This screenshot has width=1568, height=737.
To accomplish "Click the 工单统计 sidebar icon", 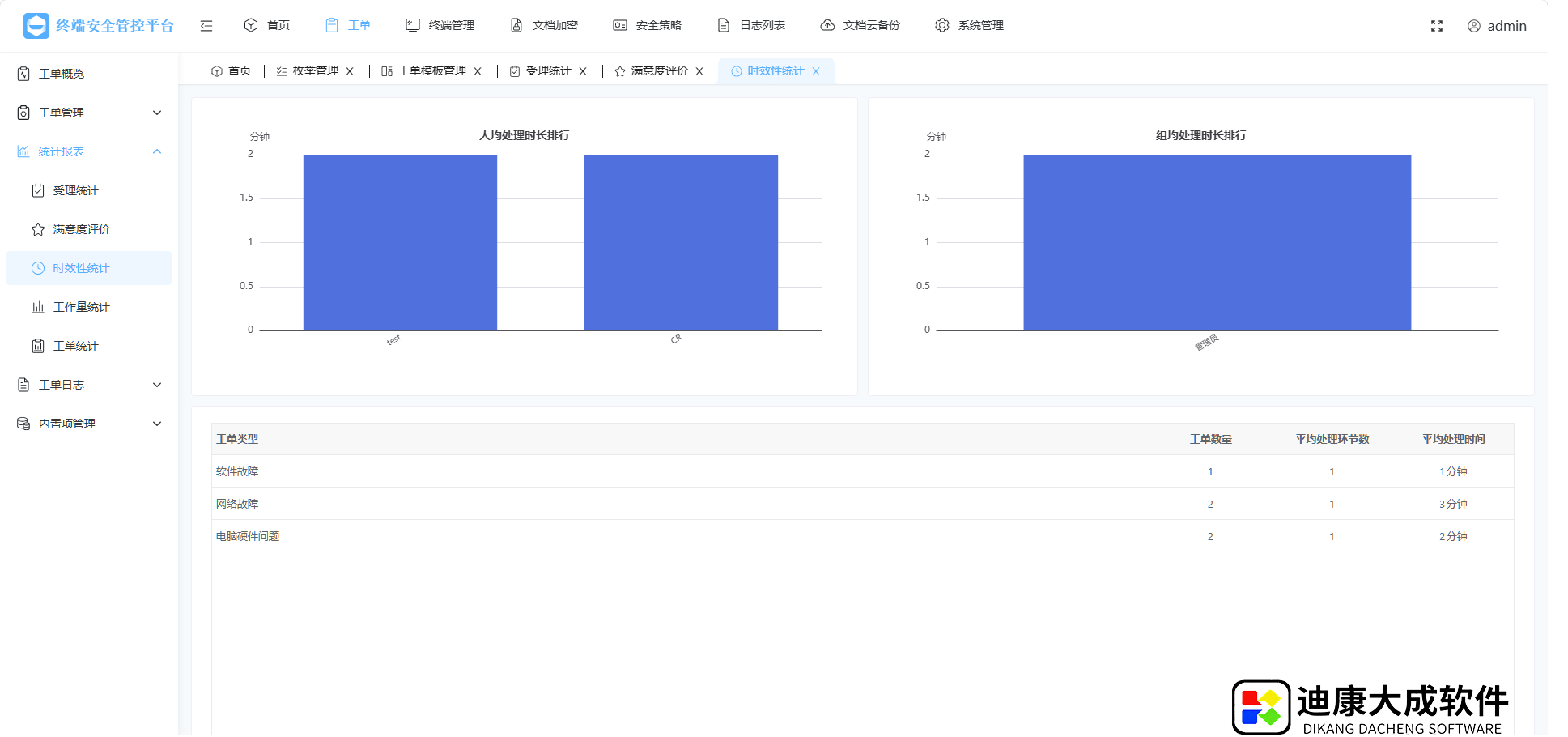I will coord(38,346).
